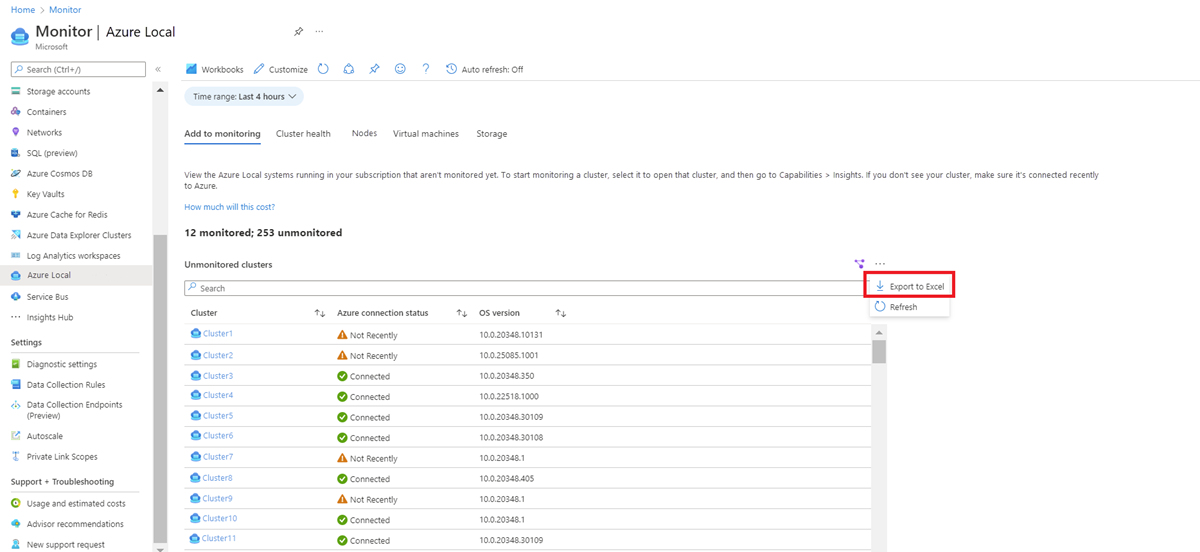Viewport: 1200px width, 552px height.
Task: Click Customize pencil button
Action: (x=281, y=69)
